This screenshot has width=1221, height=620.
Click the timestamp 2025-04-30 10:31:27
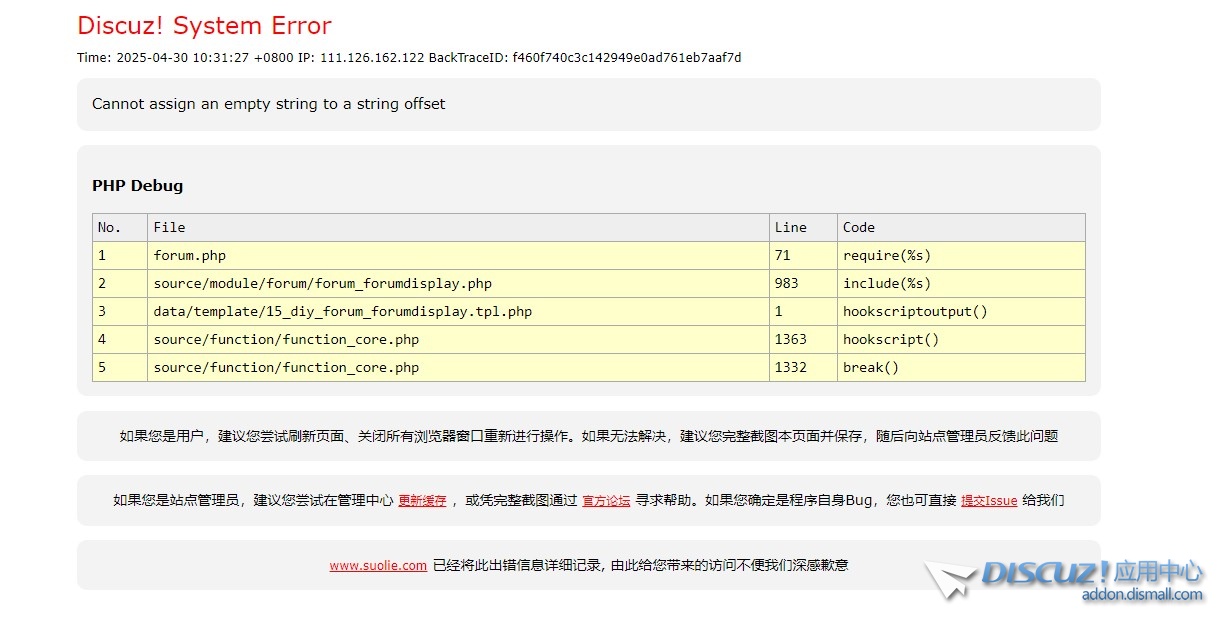(183, 58)
